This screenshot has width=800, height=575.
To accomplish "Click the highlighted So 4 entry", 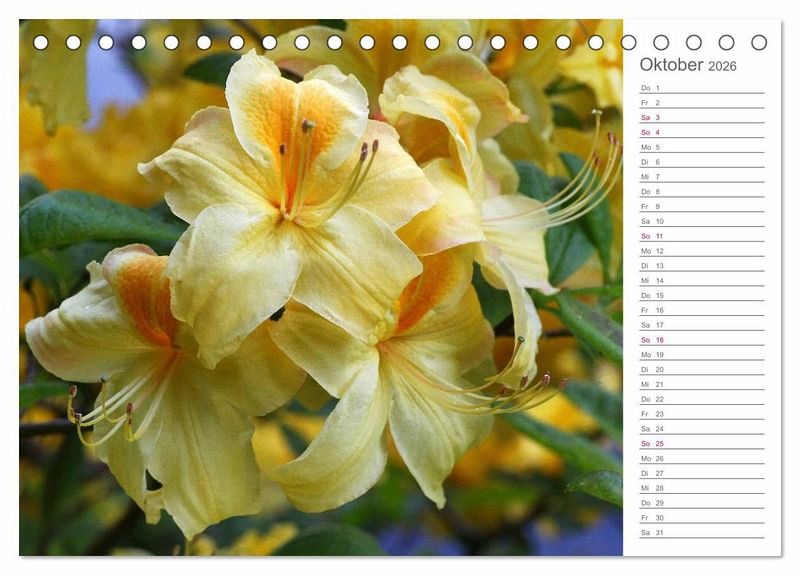I will [701, 132].
